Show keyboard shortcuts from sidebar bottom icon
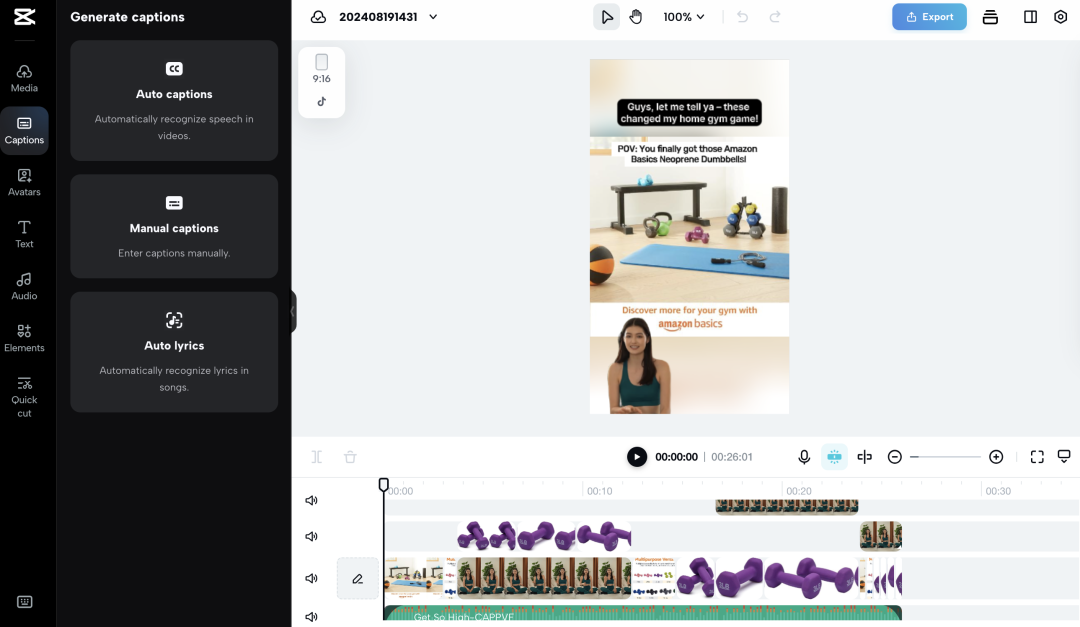 coord(24,602)
